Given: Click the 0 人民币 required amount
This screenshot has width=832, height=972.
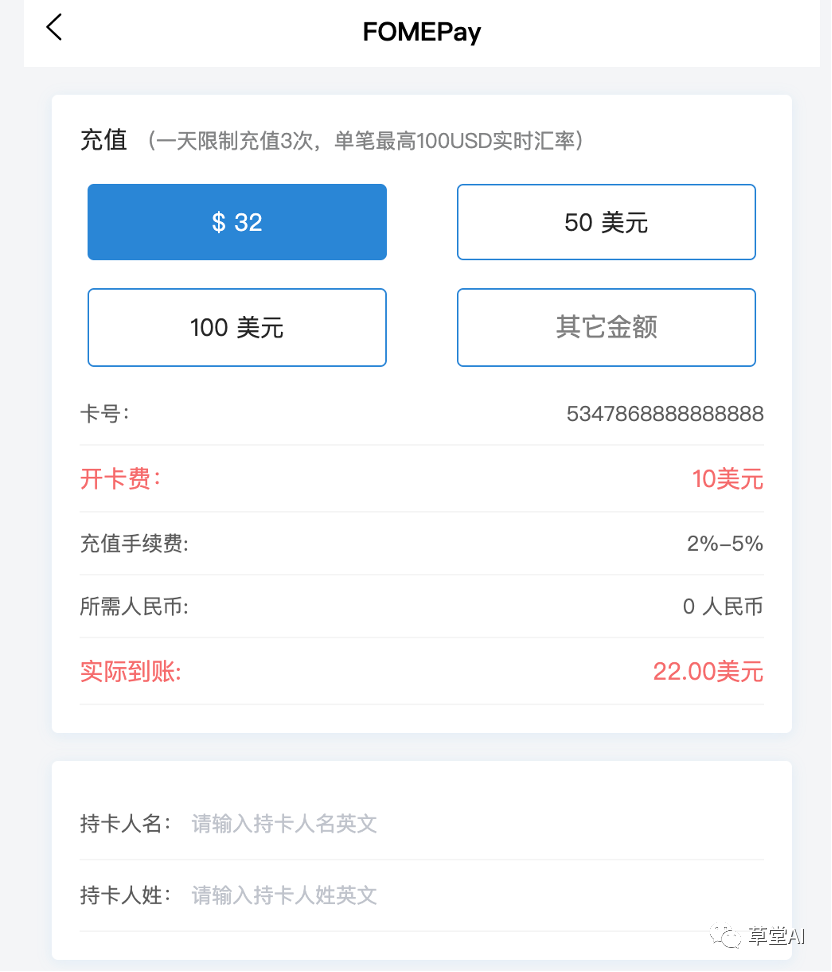Looking at the screenshot, I should click(x=722, y=607).
